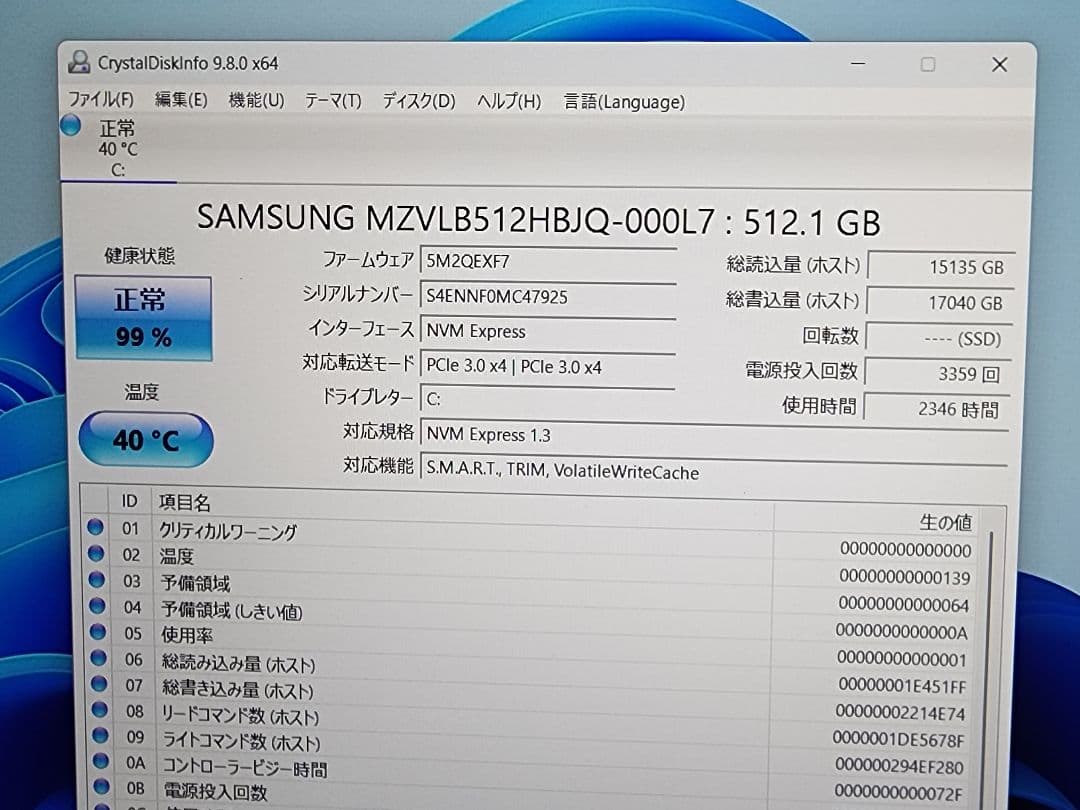Screen dimensions: 1080x810
Task: Open the ファイル(F) menu
Action: click(x=101, y=99)
